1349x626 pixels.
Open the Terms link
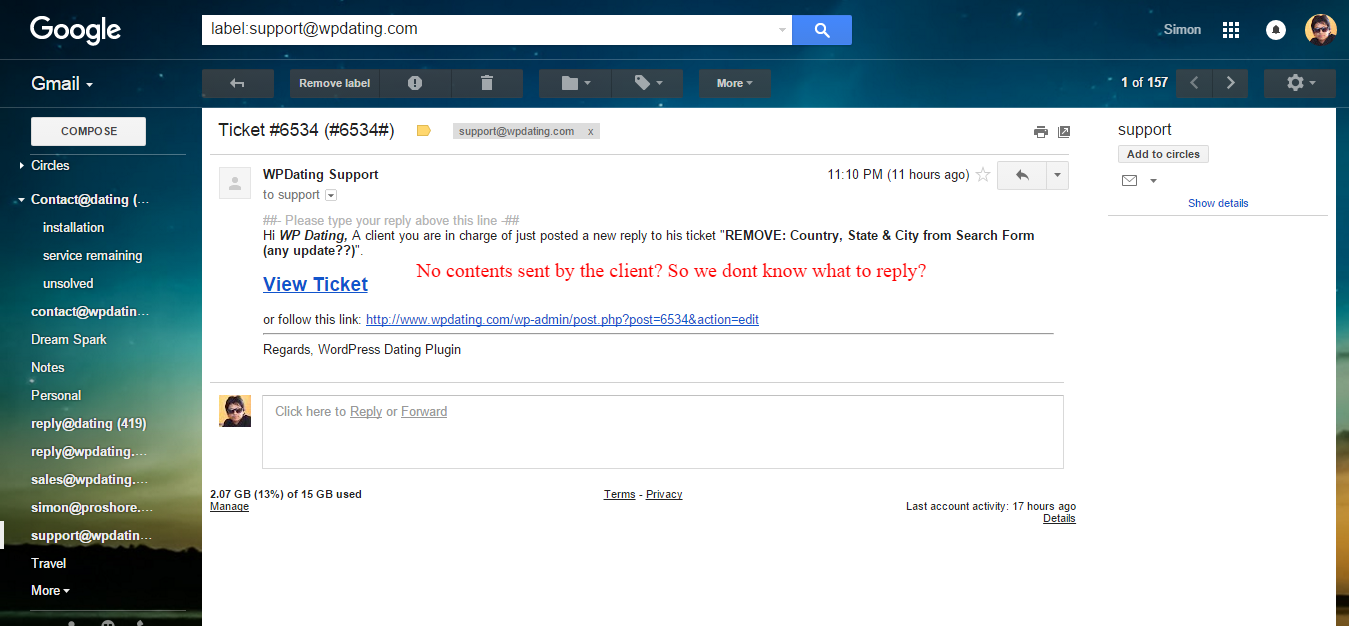619,494
